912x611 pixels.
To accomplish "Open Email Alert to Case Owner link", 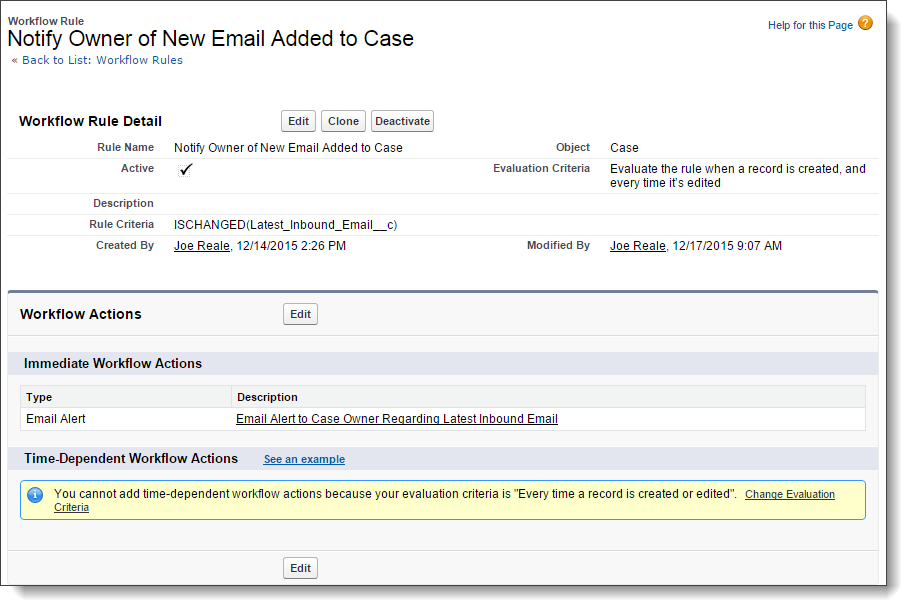I will (397, 419).
